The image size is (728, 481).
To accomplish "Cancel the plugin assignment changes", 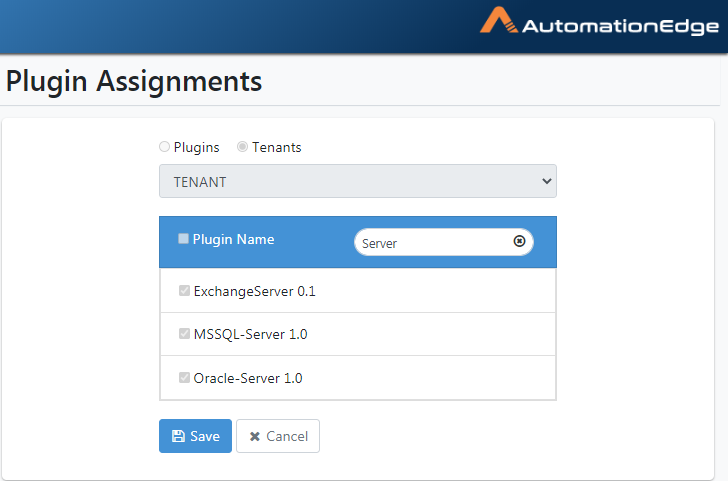I will (x=278, y=436).
